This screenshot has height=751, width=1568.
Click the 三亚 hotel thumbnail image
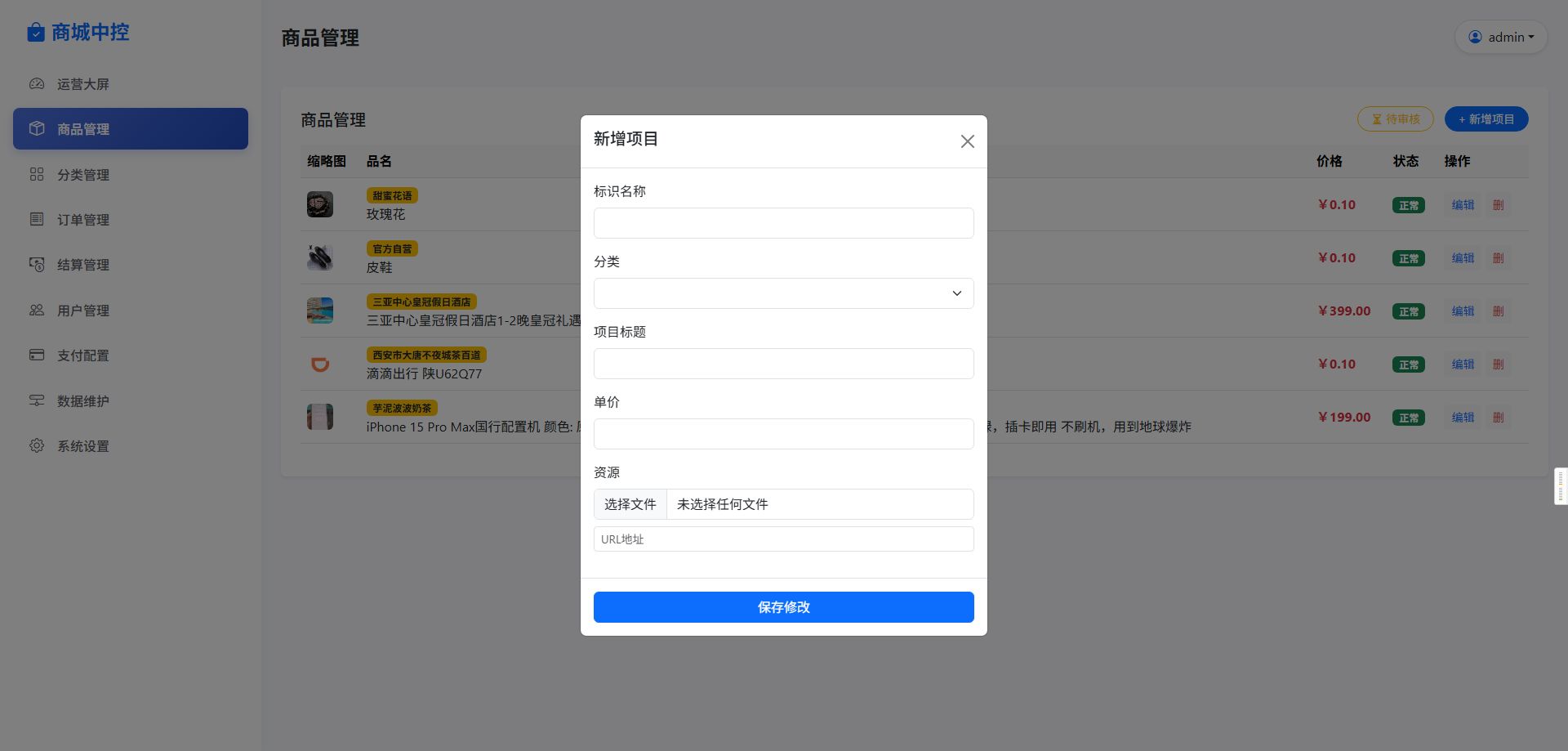tap(320, 311)
